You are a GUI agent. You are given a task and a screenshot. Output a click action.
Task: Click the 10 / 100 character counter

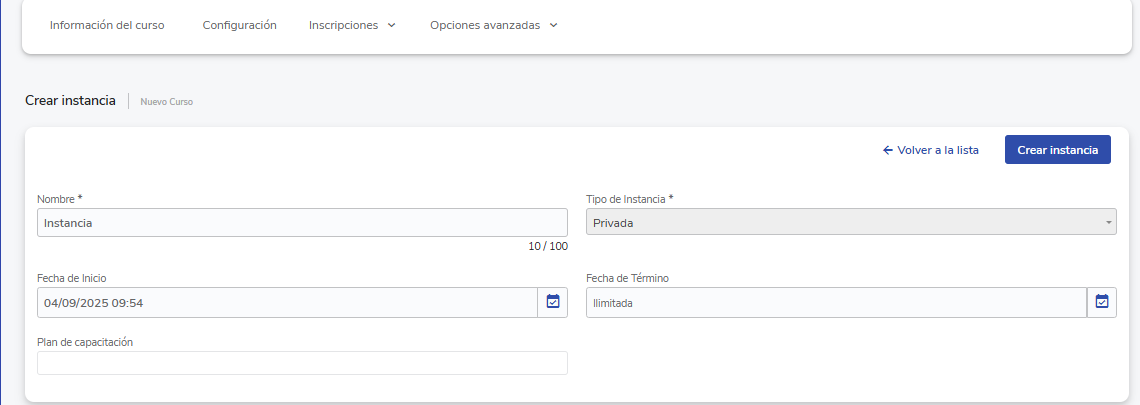547,246
